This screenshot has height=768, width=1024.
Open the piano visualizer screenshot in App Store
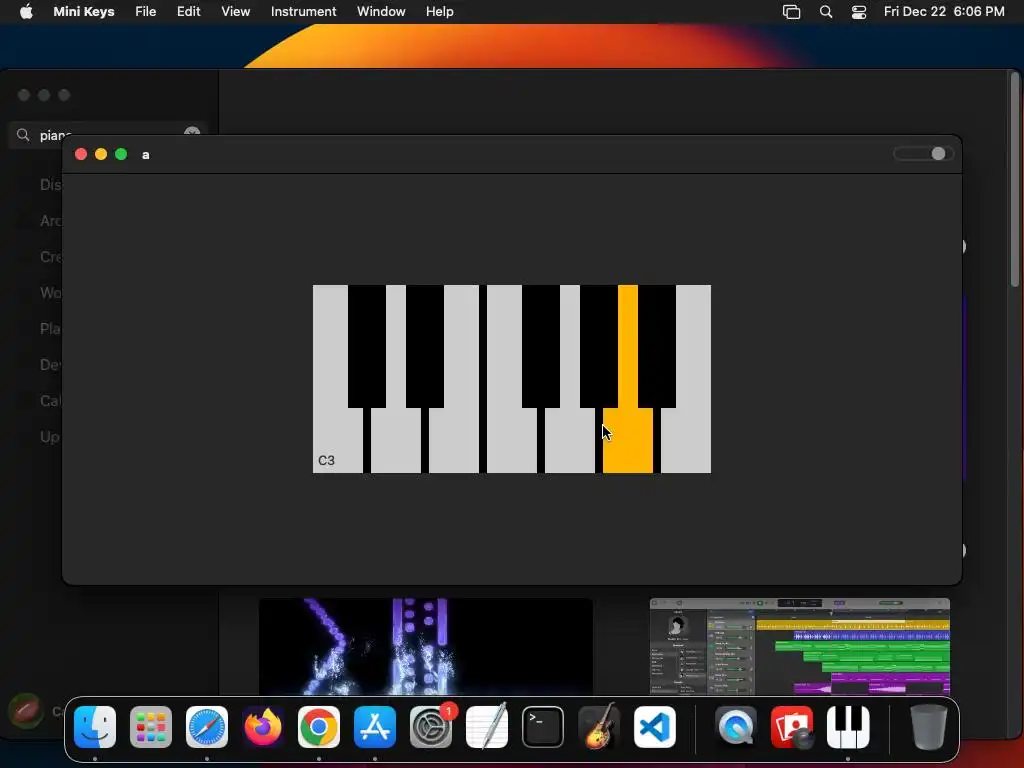(426, 646)
